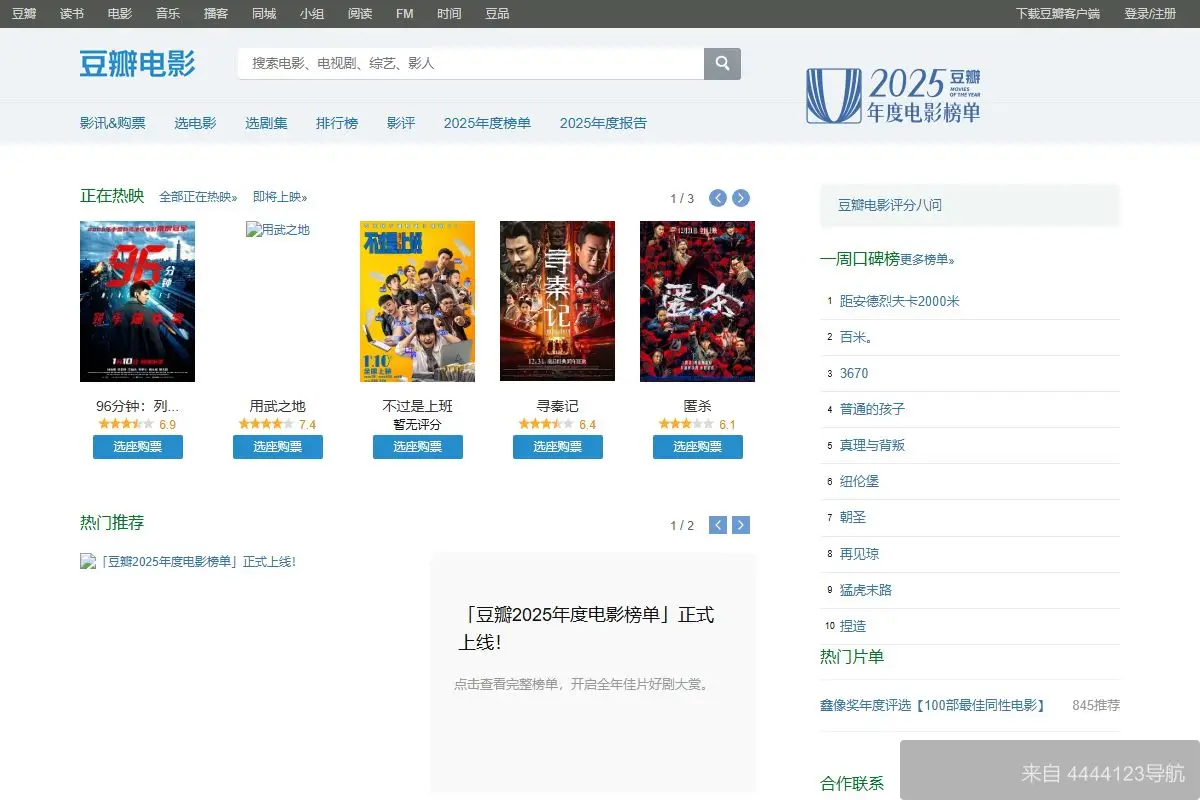Click next arrow of 正在热映 carousel
The width and height of the screenshot is (1200, 800).
740,198
